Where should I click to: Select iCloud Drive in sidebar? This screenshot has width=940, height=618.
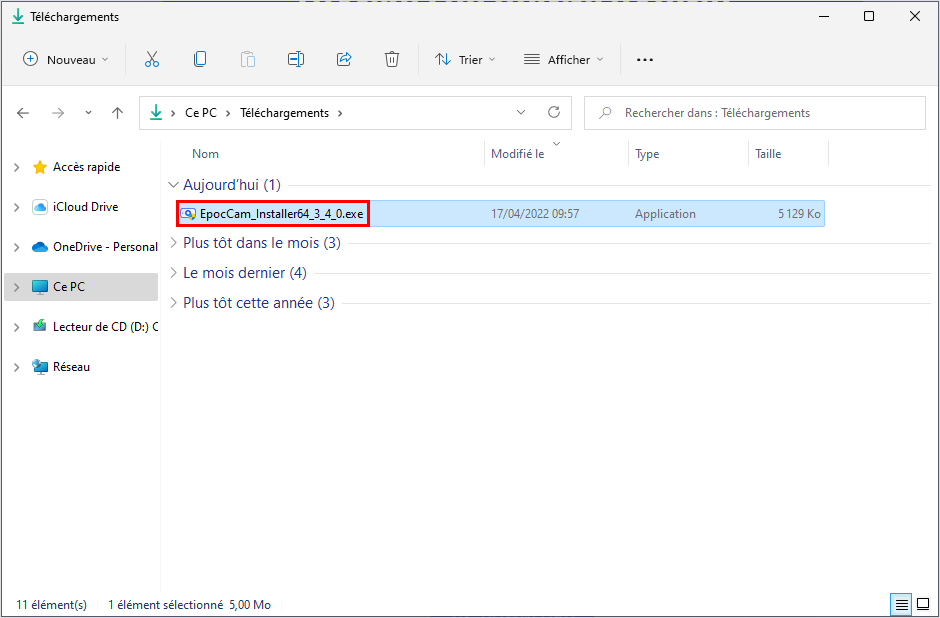[85, 207]
